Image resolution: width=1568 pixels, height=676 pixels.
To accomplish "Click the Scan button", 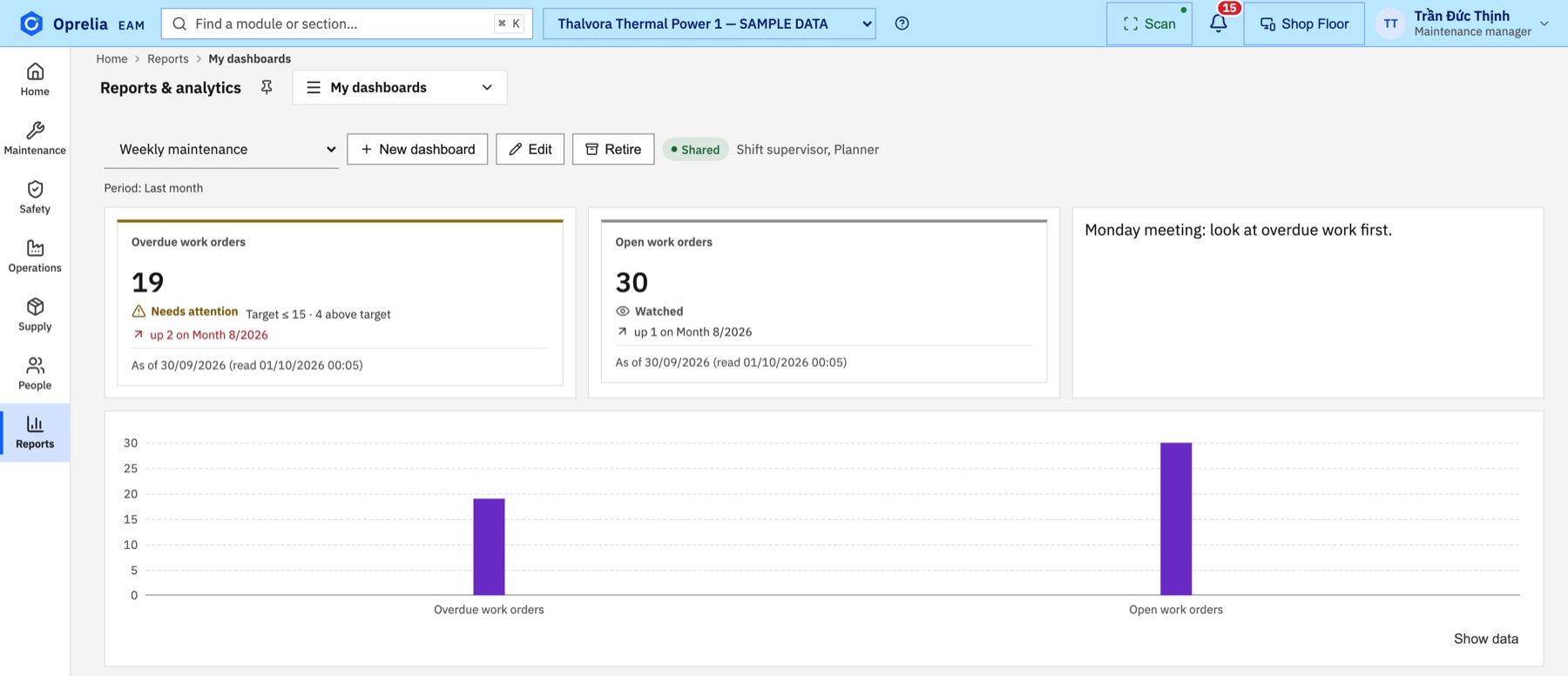I will (1149, 24).
